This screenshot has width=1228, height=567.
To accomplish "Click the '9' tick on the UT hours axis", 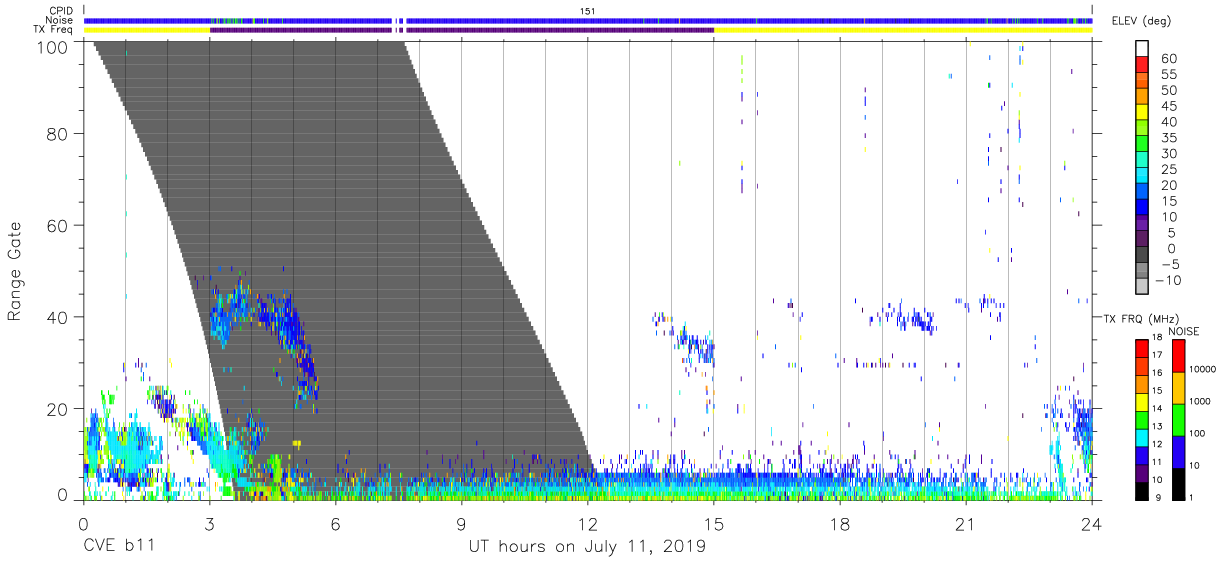I will point(461,524).
